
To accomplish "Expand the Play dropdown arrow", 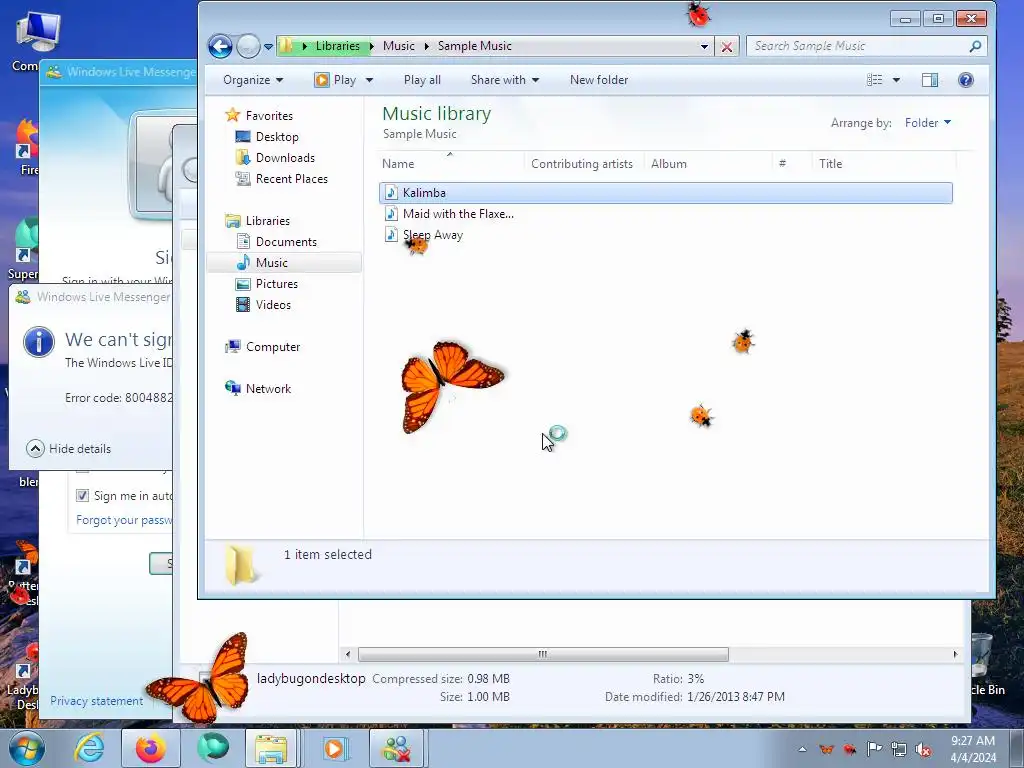I will (x=369, y=80).
